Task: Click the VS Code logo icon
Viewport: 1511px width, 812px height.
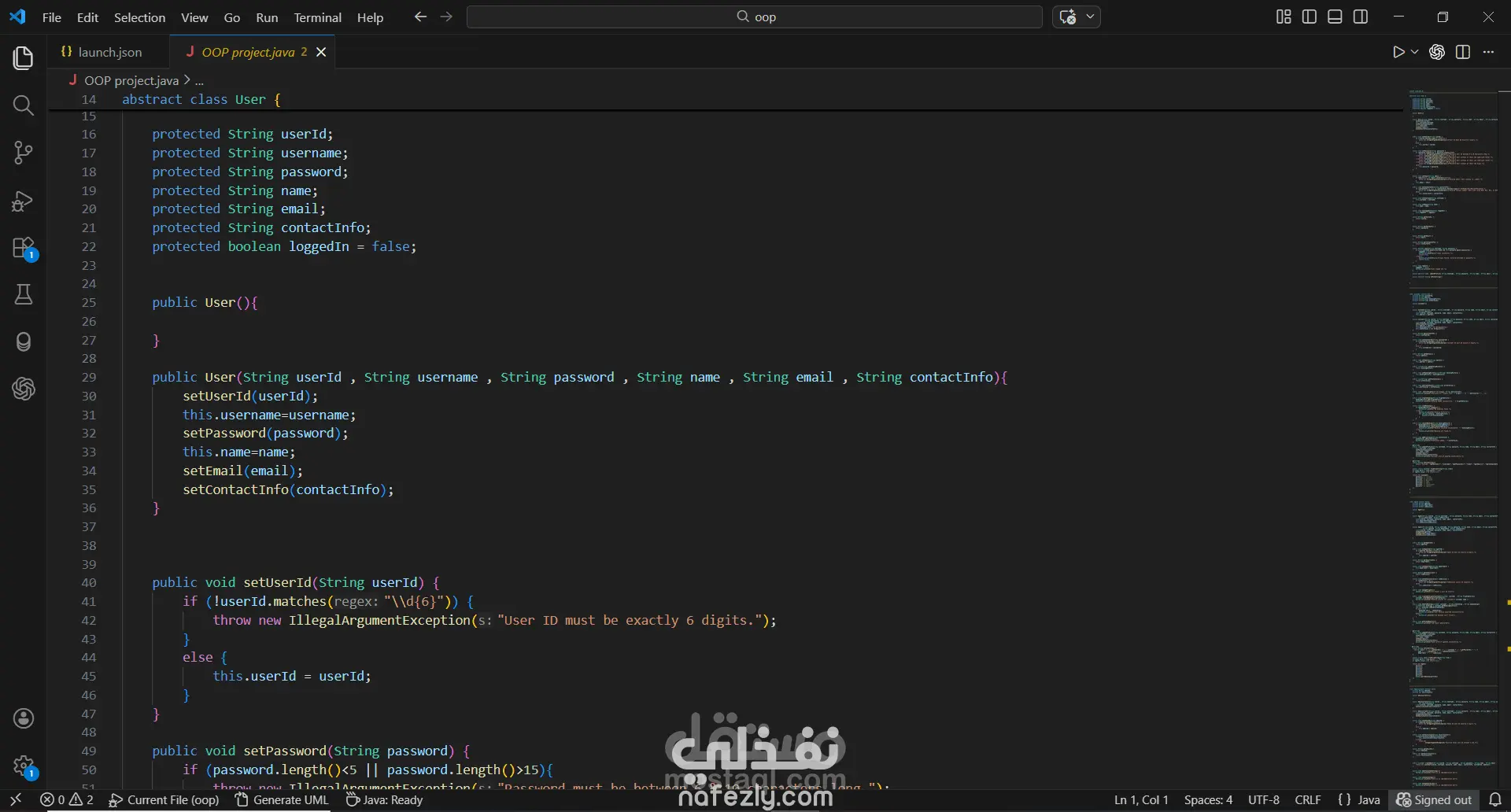Action: 17,17
